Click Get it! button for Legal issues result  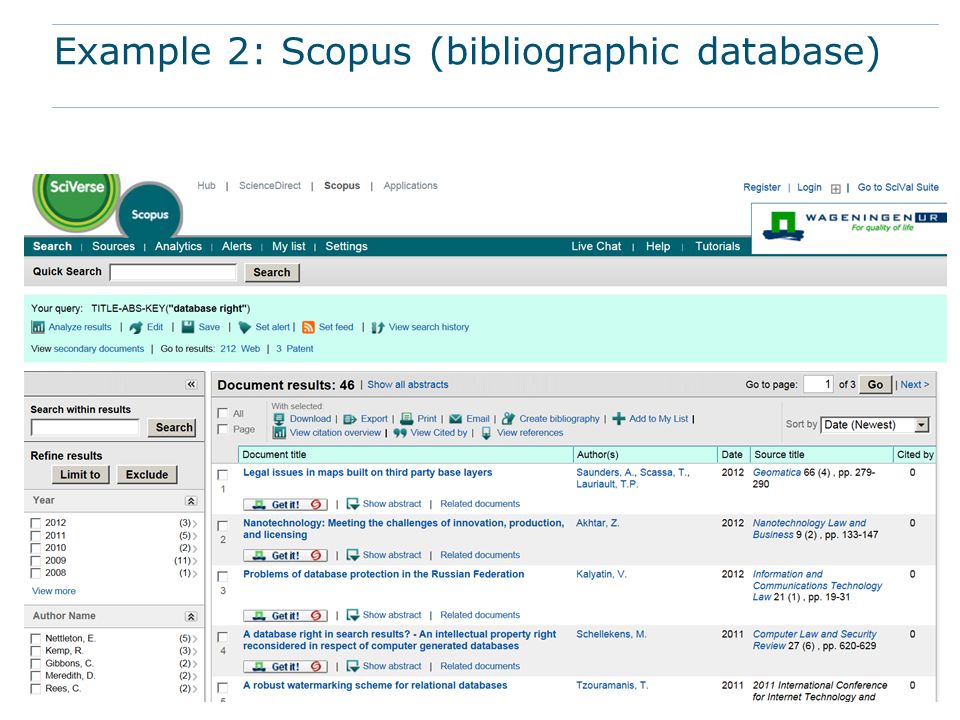(285, 504)
